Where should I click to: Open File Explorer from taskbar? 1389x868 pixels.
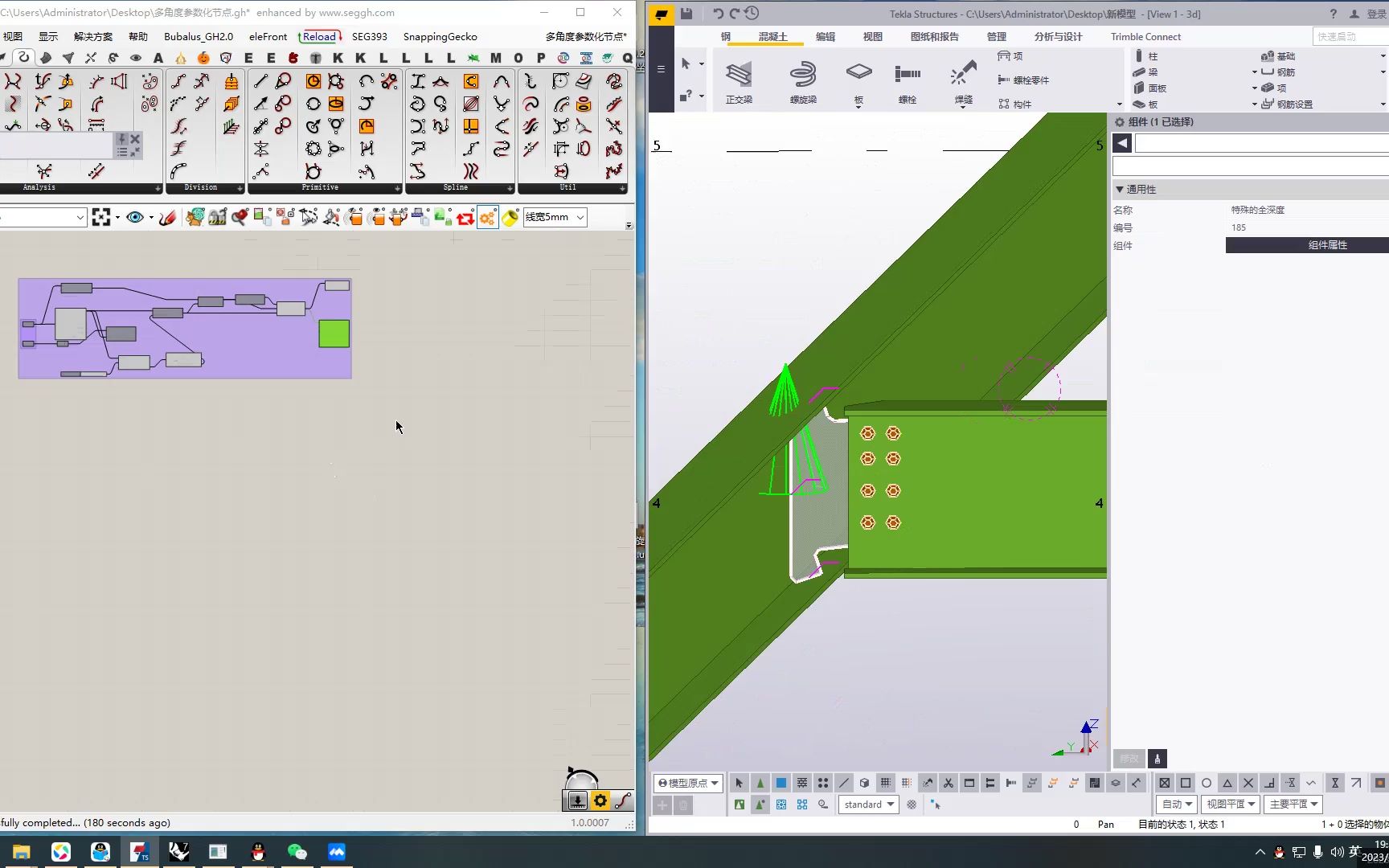pyautogui.click(x=21, y=852)
